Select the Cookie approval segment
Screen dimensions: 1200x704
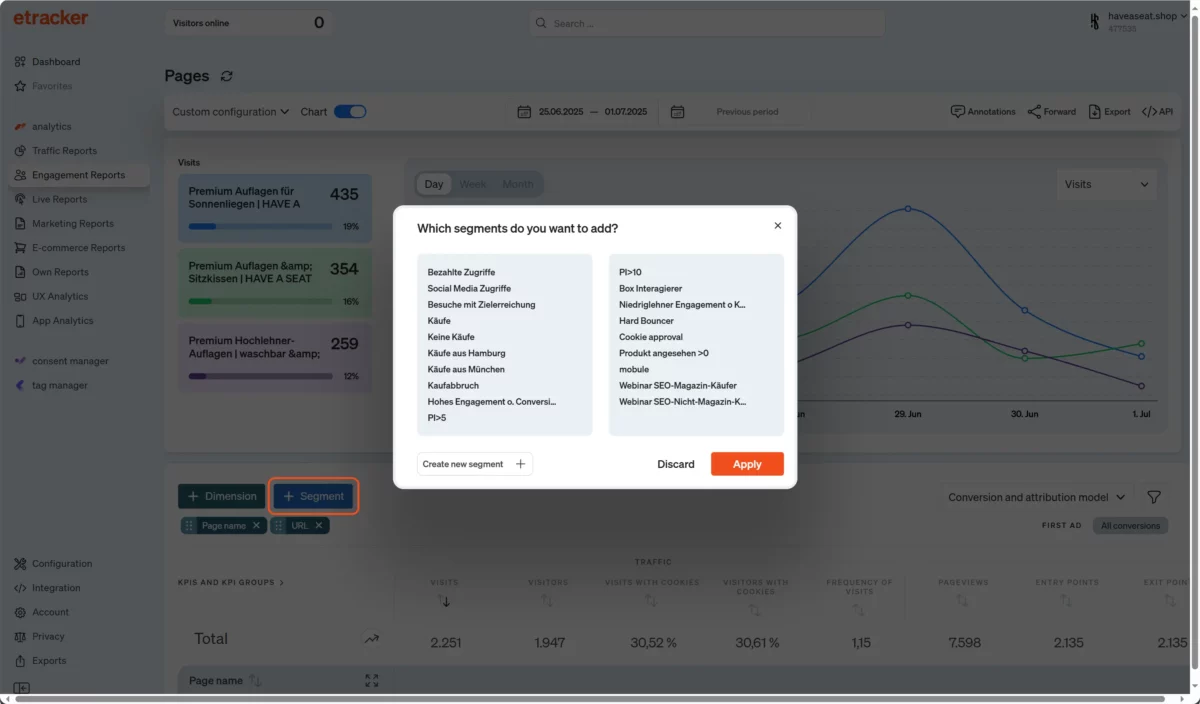651,337
